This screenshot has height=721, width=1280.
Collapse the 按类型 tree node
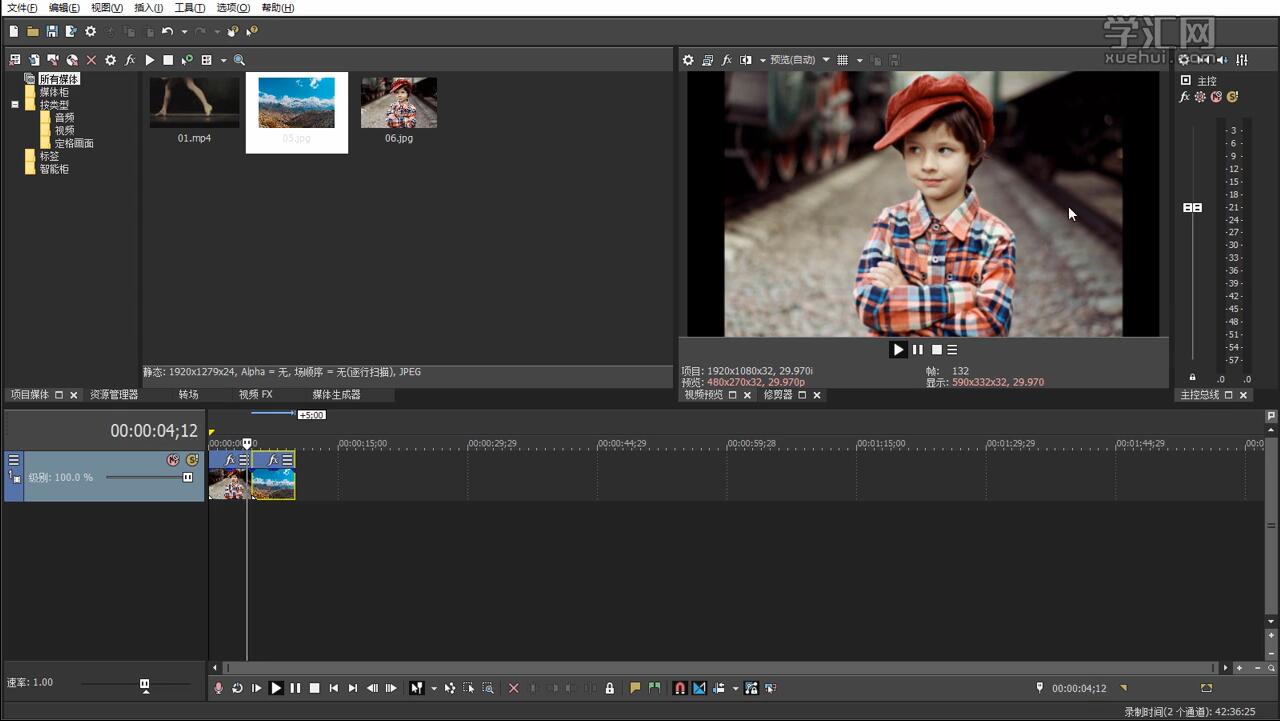tap(15, 104)
